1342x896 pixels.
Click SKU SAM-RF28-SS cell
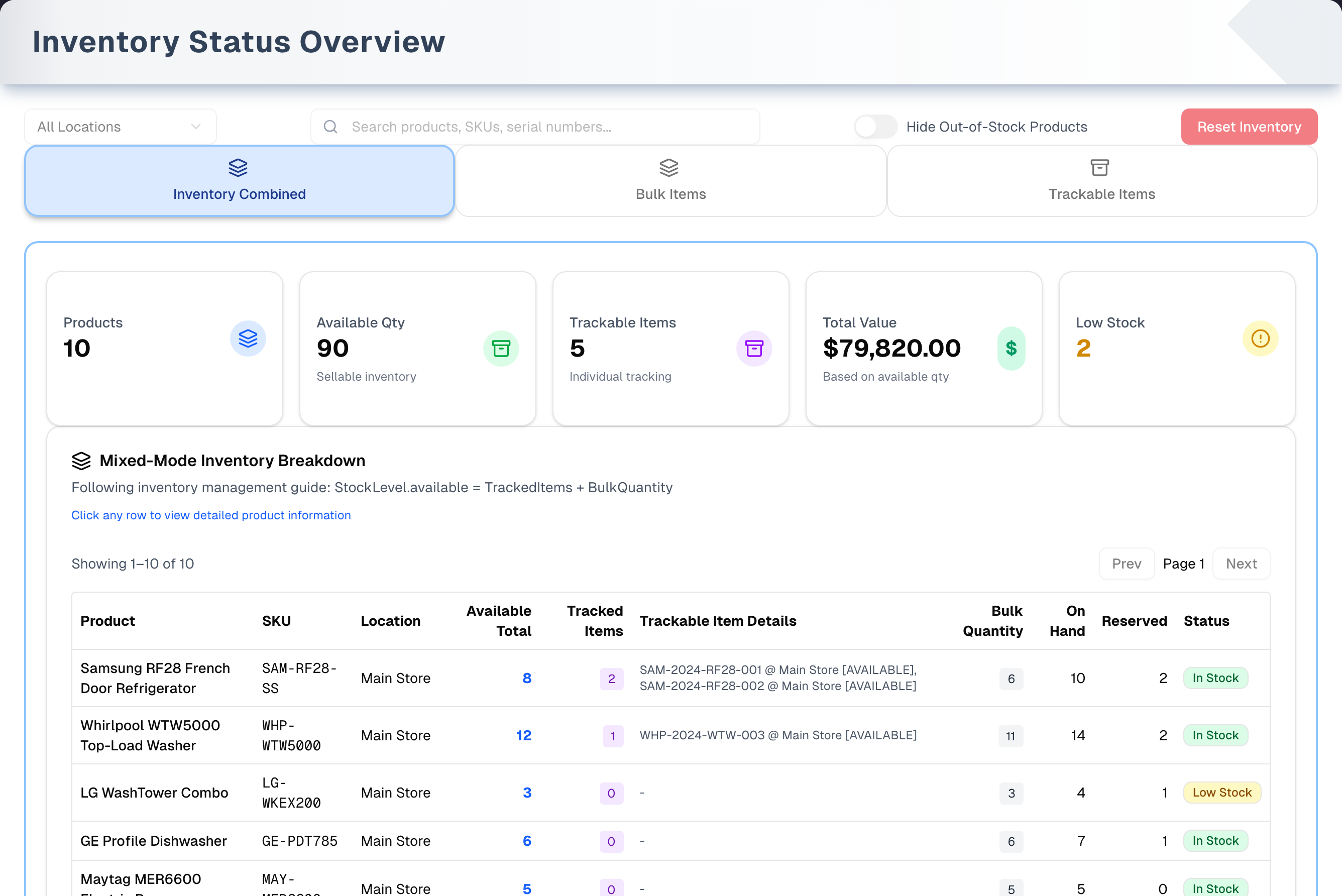299,679
